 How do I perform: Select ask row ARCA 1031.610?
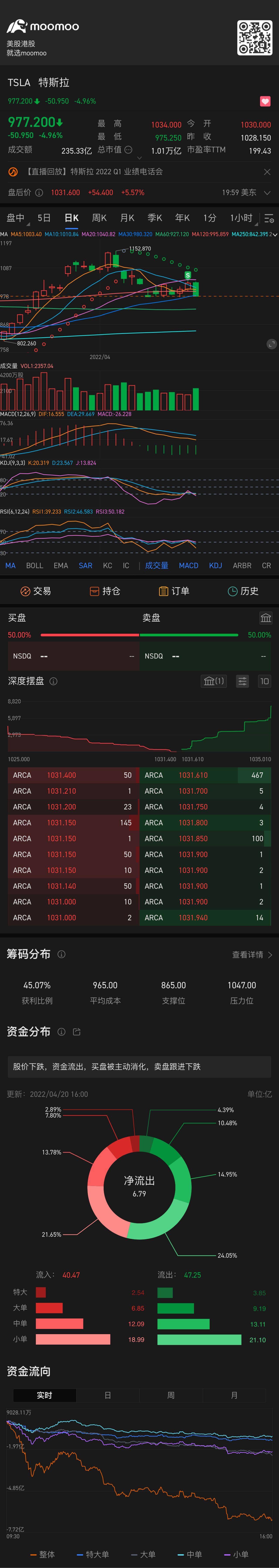(x=205, y=775)
